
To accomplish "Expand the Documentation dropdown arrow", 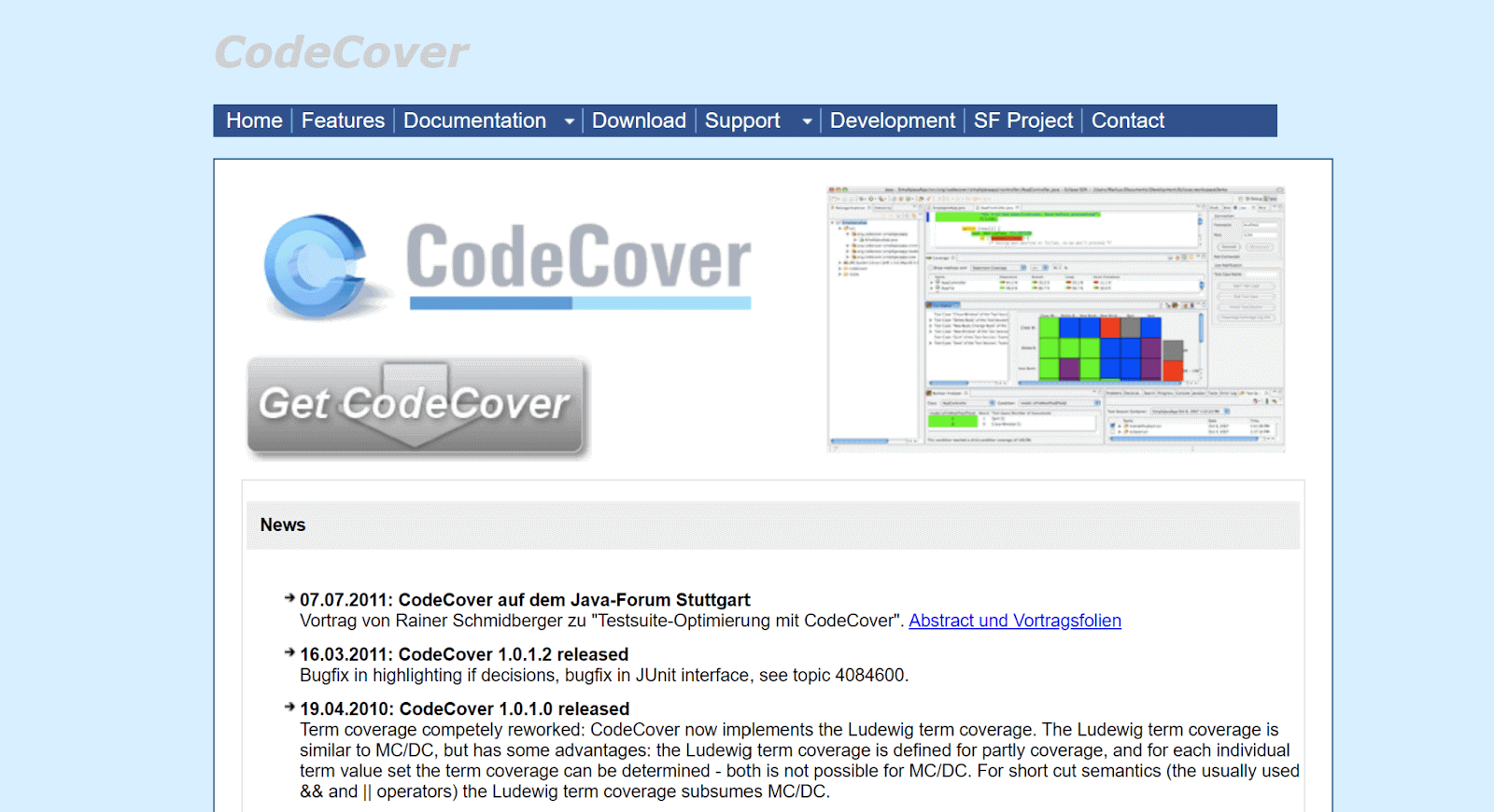I will [x=569, y=121].
